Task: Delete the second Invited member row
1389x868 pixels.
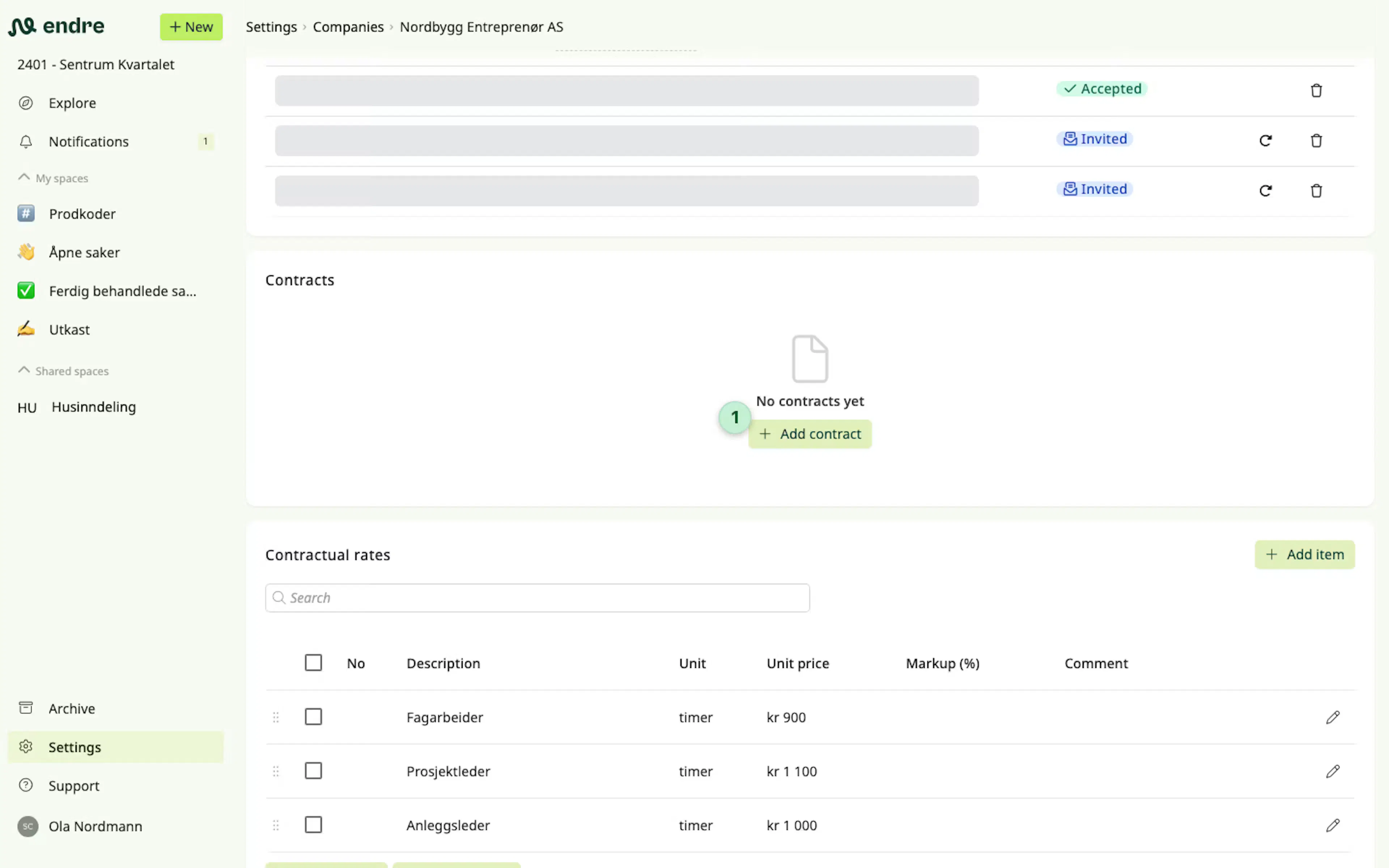Action: coord(1316,191)
